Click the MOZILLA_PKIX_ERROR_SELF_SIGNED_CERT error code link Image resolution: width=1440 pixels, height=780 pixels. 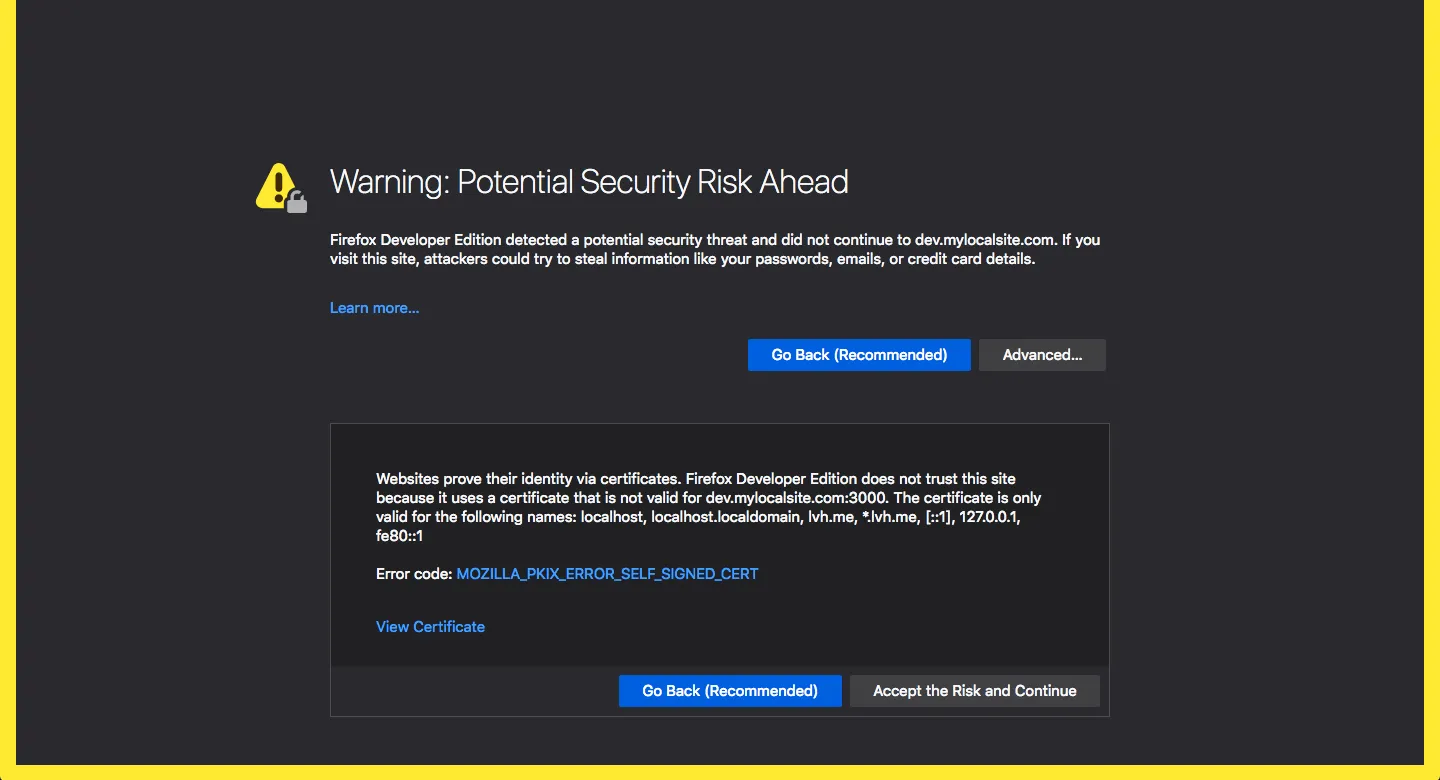[x=607, y=574]
